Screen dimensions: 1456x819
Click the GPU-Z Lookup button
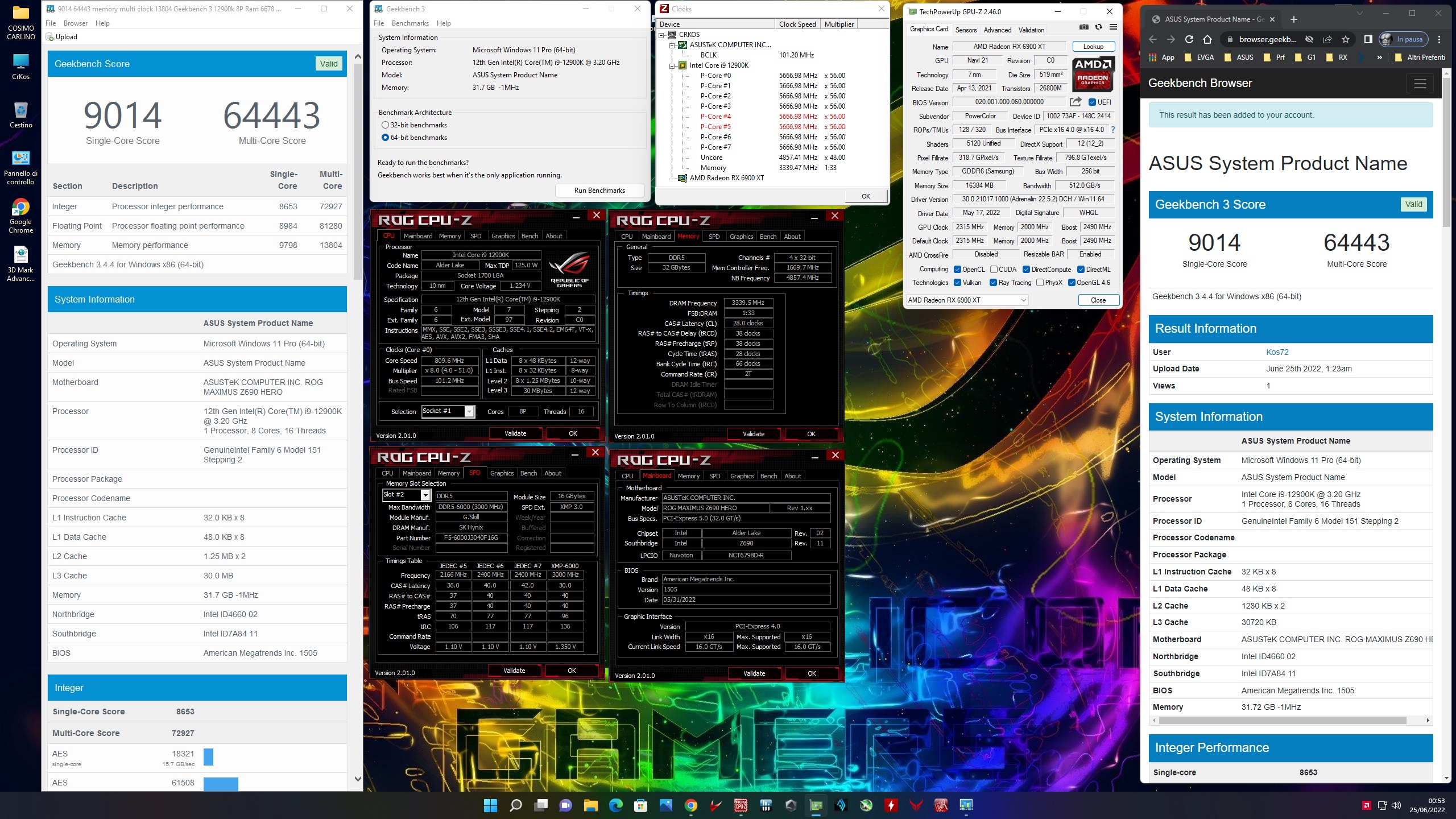(x=1093, y=47)
